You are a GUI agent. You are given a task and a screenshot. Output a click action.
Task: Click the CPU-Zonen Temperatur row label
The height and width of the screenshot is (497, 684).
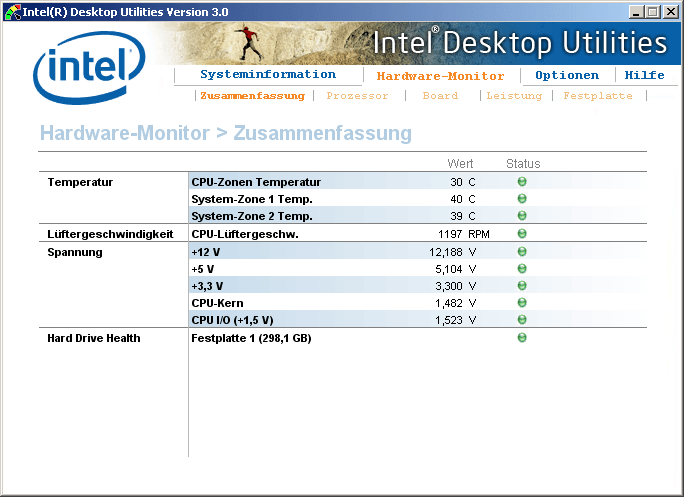click(x=256, y=182)
